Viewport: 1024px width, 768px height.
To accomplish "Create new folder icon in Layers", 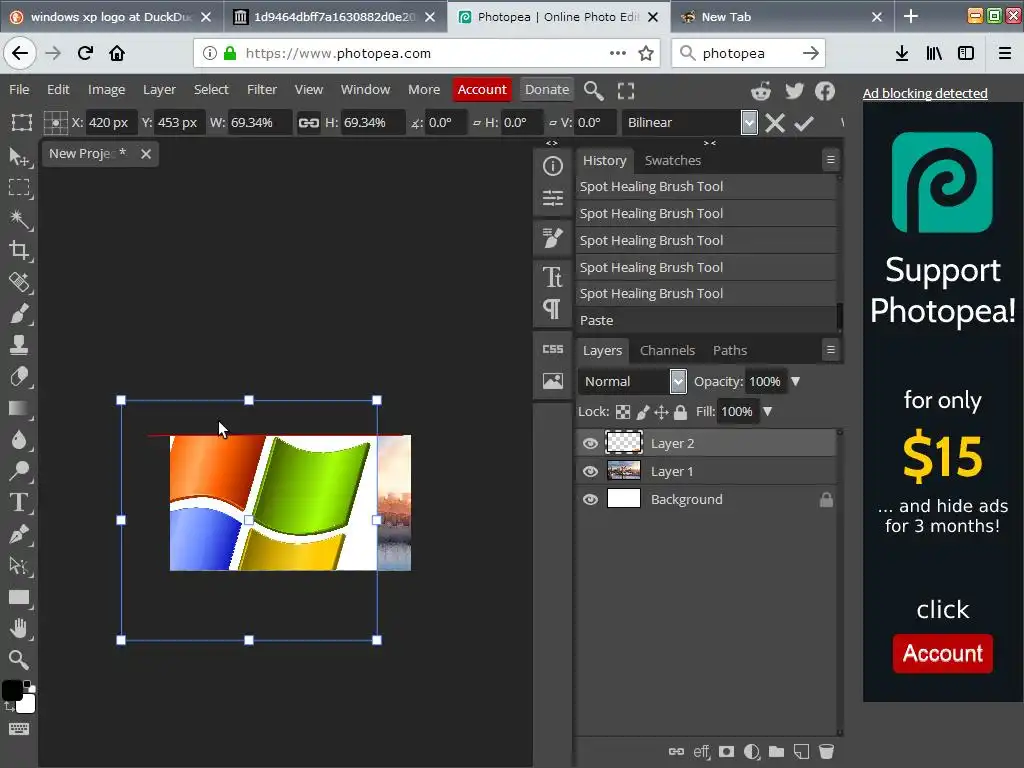I will click(x=776, y=752).
